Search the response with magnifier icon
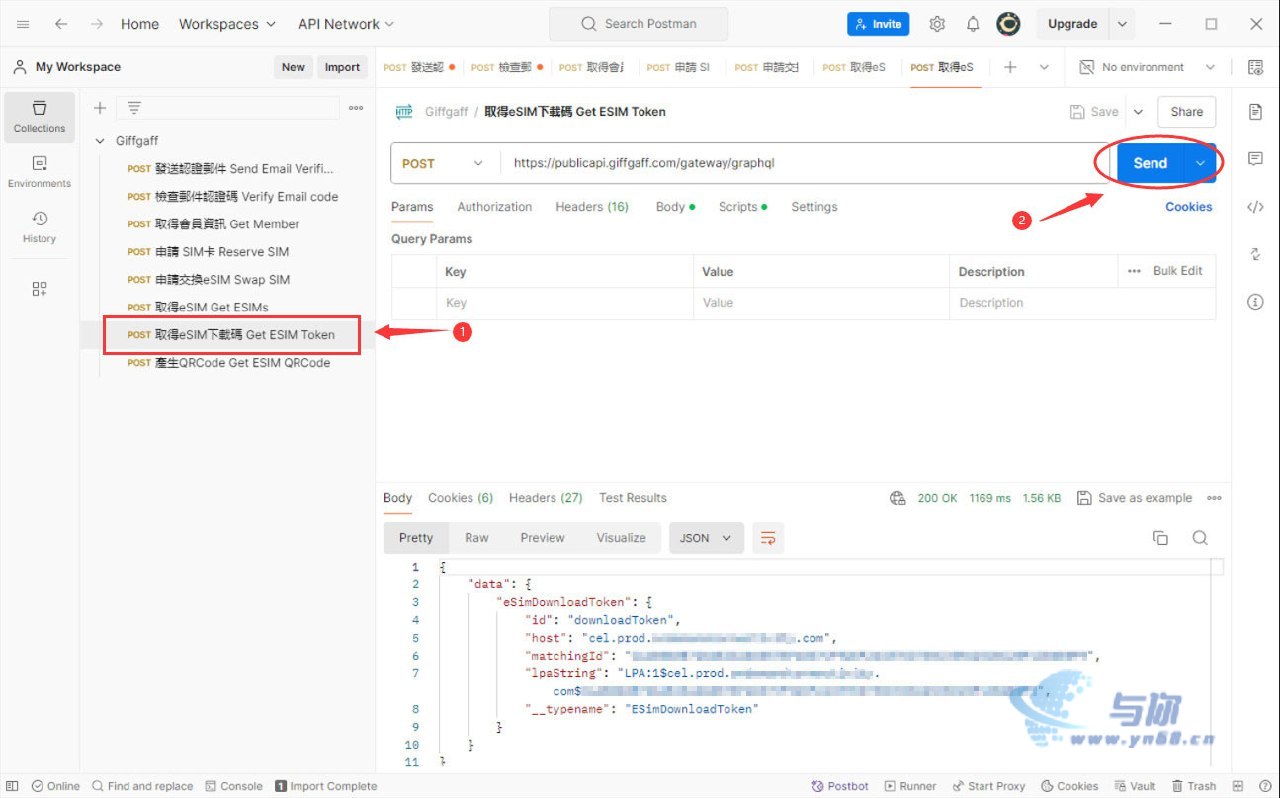The image size is (1280, 798). pos(1200,538)
